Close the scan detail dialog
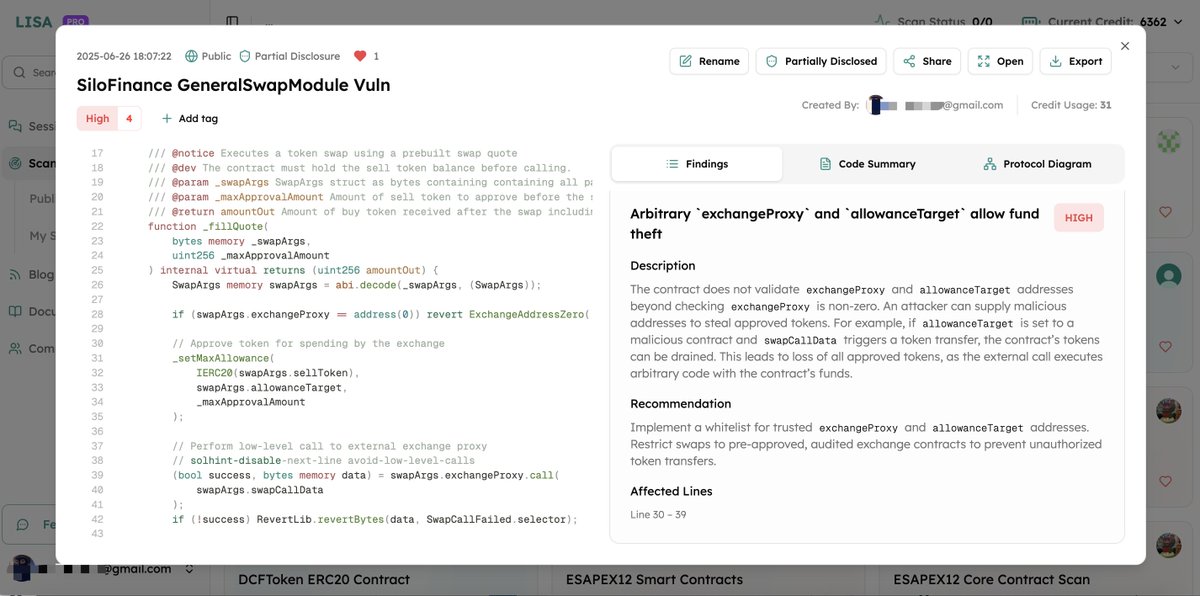Screen dimensions: 1200x596 pos(1125,46)
